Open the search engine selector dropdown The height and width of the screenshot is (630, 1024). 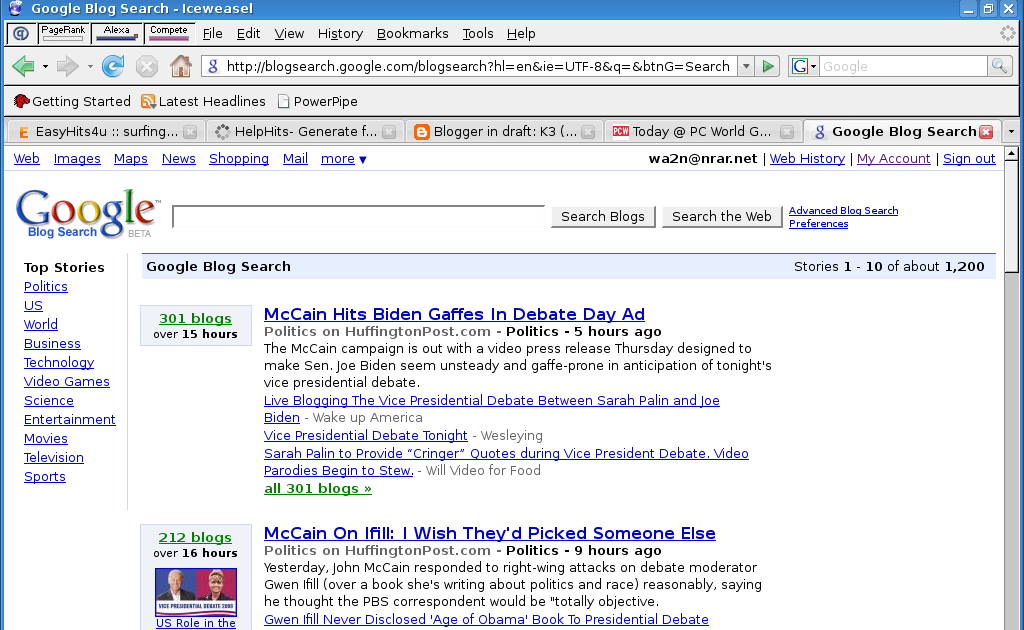[804, 67]
